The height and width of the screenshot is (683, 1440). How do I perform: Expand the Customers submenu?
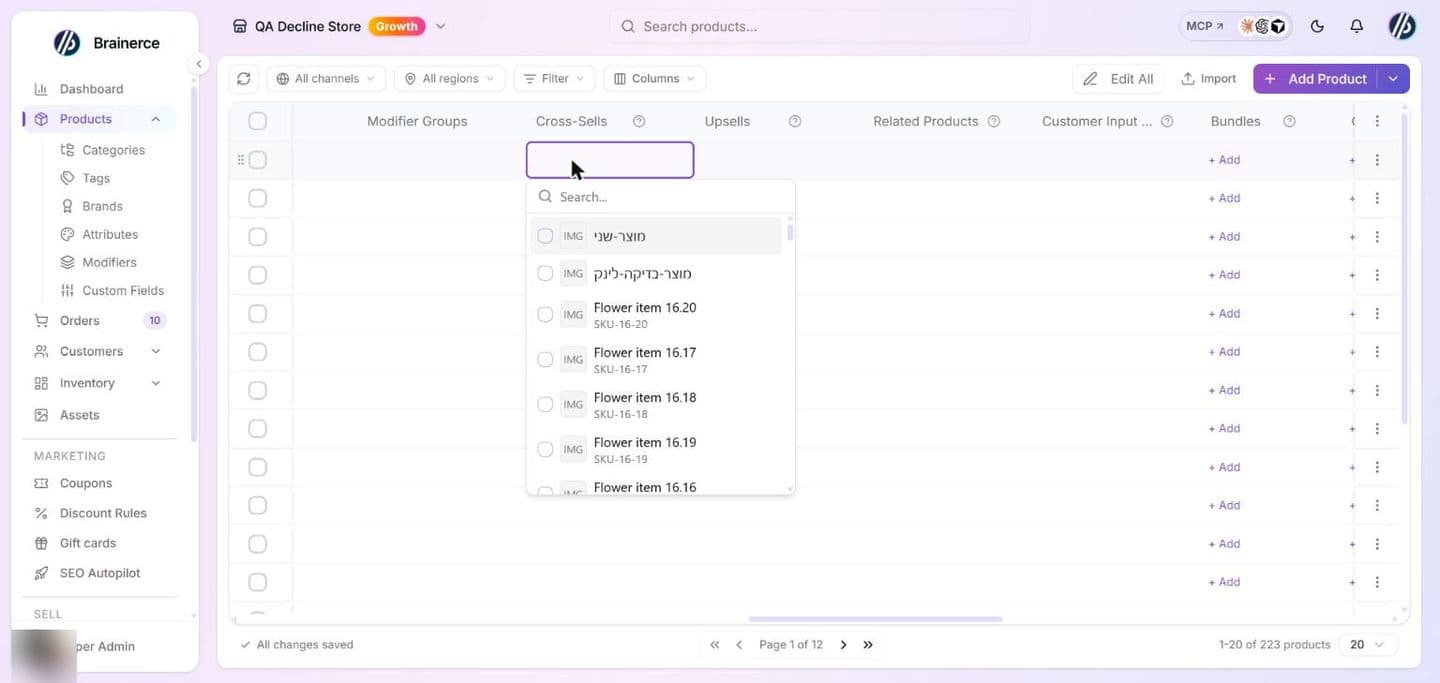156,351
